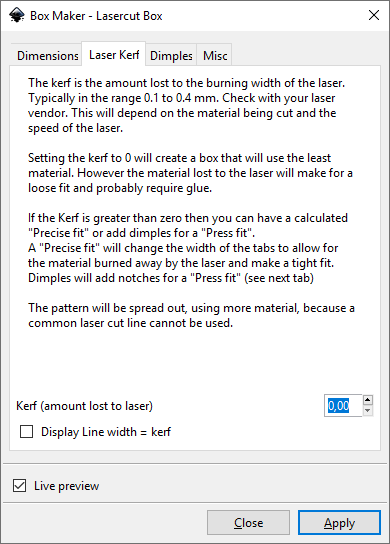Open the Dimples tab
The width and height of the screenshot is (390, 544).
[x=171, y=55]
